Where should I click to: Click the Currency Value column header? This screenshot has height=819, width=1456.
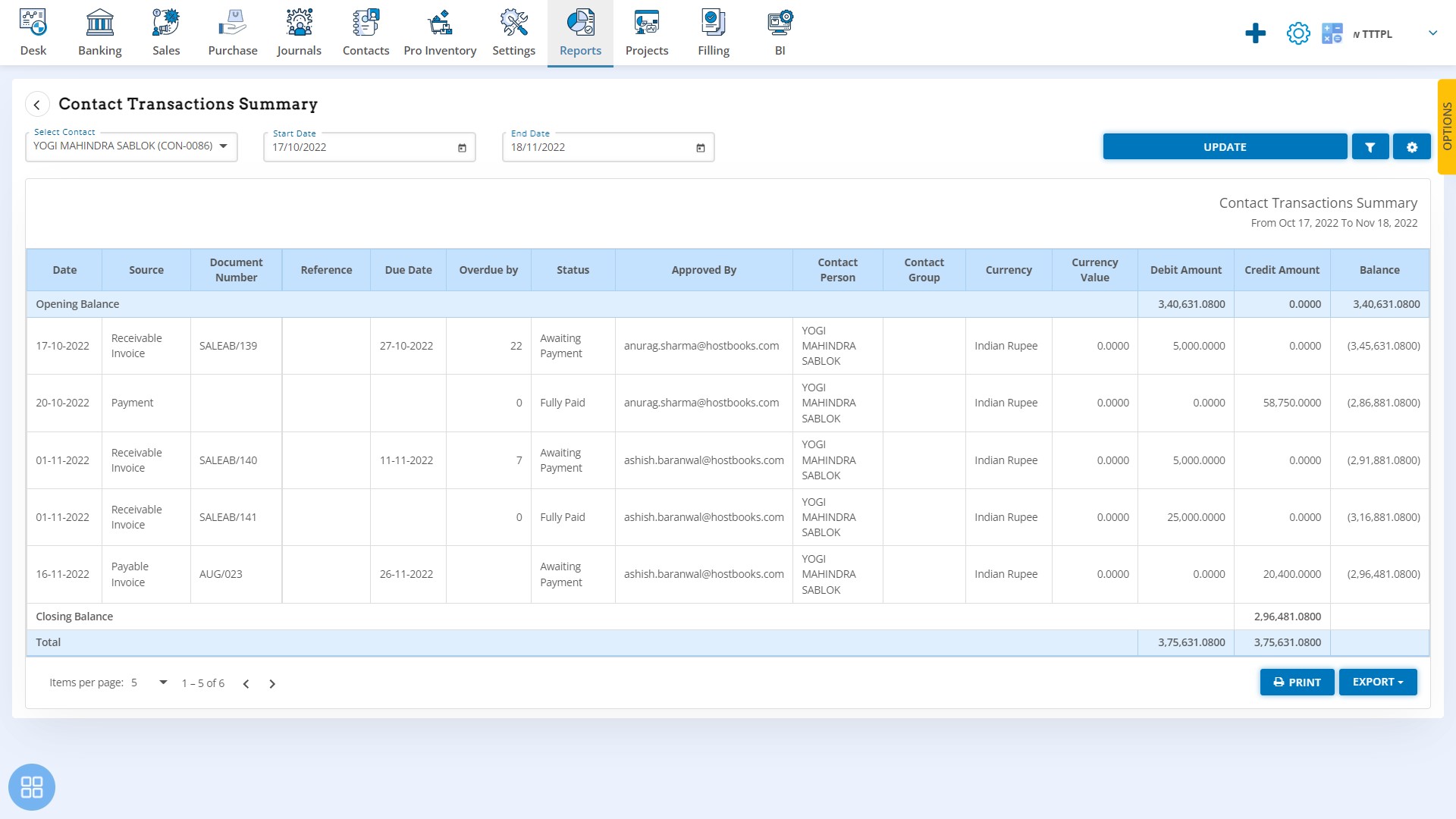pos(1094,270)
